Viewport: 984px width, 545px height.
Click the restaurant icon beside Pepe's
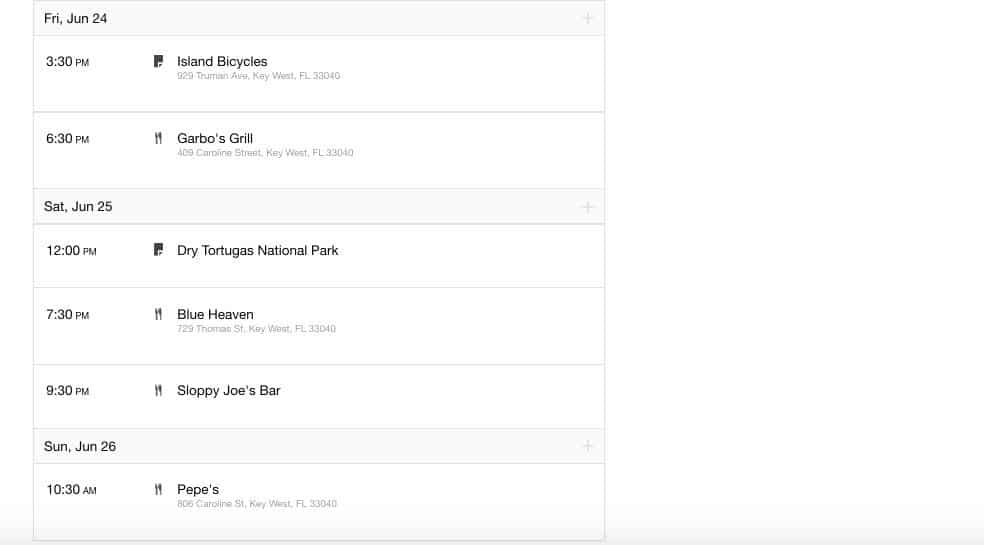[x=158, y=489]
